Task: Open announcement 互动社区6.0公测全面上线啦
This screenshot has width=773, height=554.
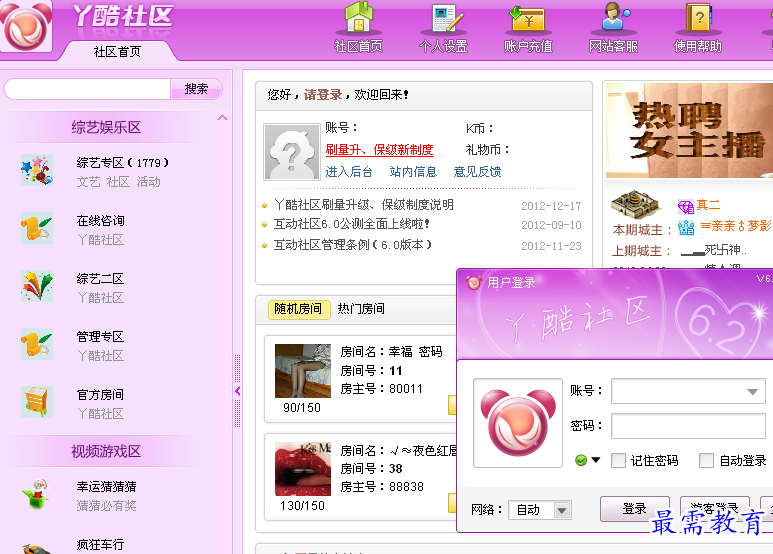Action: click(352, 224)
